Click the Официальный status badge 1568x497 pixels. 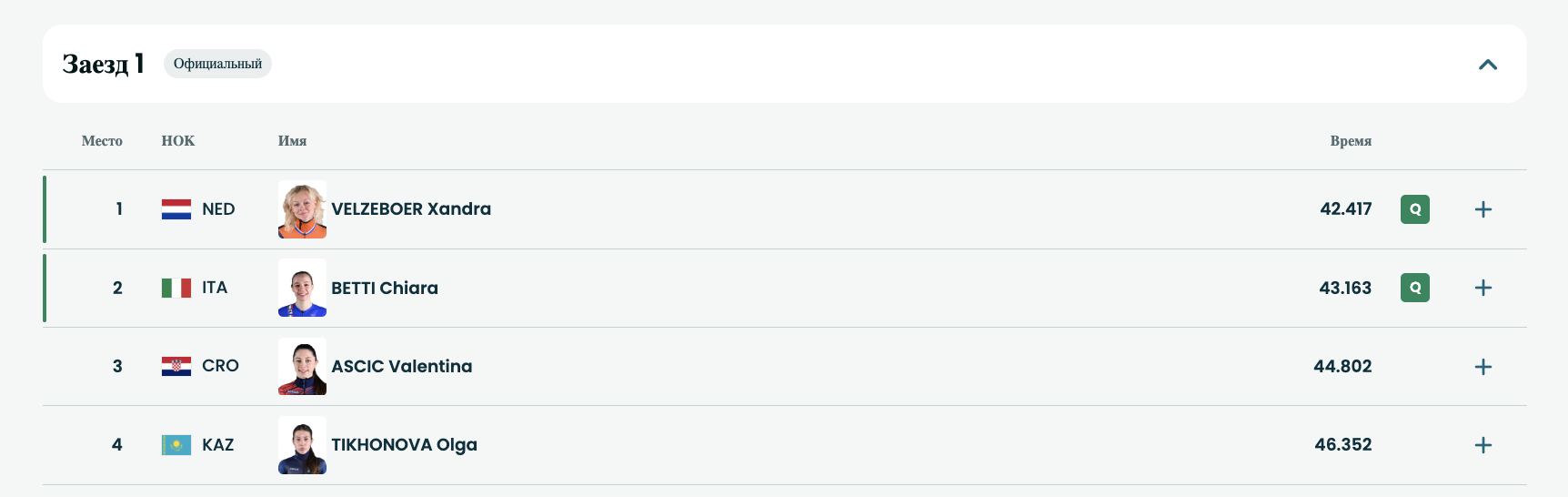[217, 64]
